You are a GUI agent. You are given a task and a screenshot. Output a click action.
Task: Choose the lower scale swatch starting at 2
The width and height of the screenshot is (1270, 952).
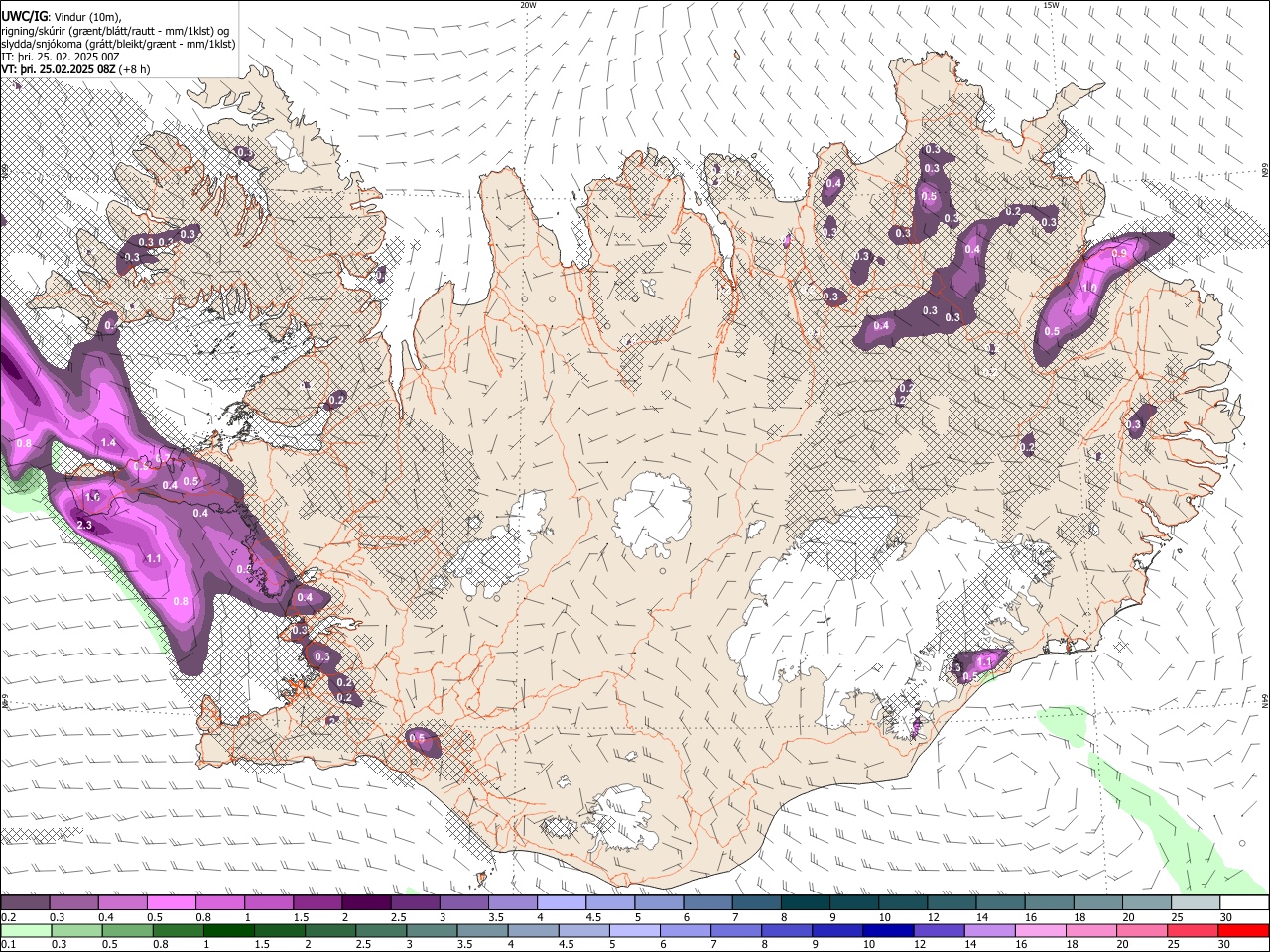(332, 930)
